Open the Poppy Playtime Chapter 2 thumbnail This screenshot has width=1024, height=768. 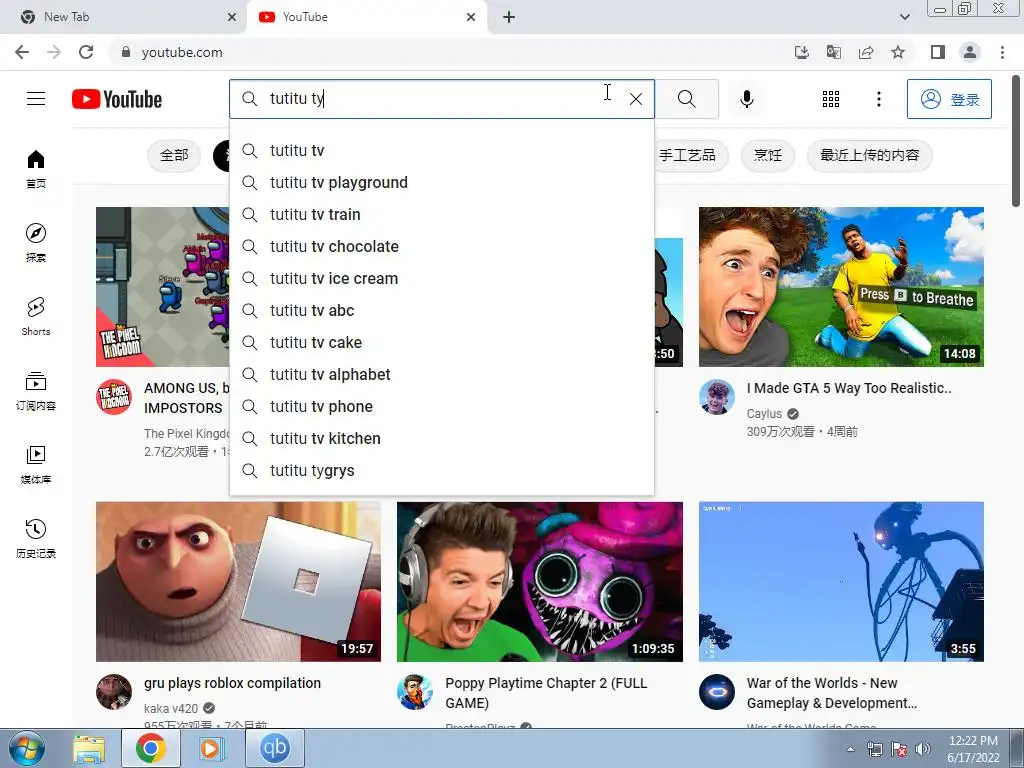539,582
